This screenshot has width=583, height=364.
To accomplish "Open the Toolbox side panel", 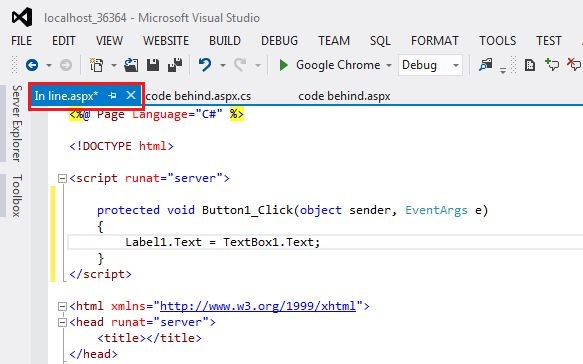I will click(17, 196).
